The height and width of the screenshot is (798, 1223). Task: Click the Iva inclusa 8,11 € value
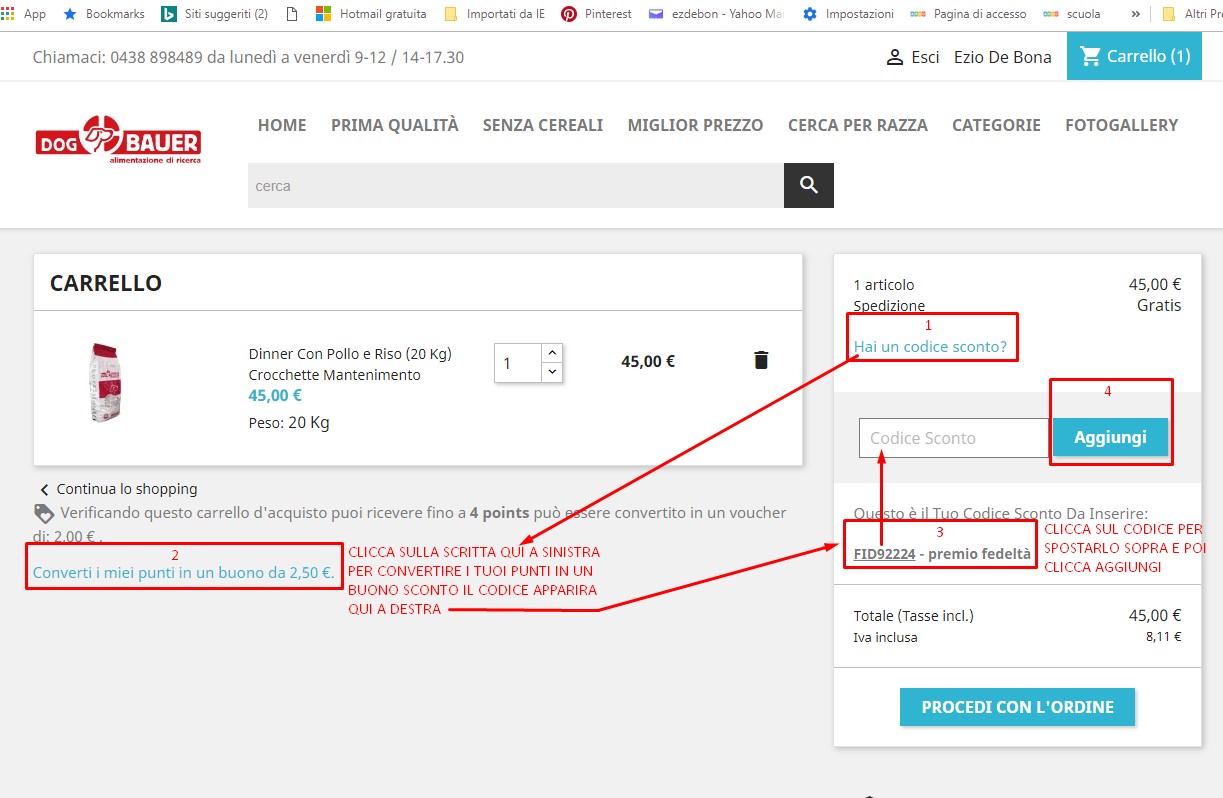1163,636
